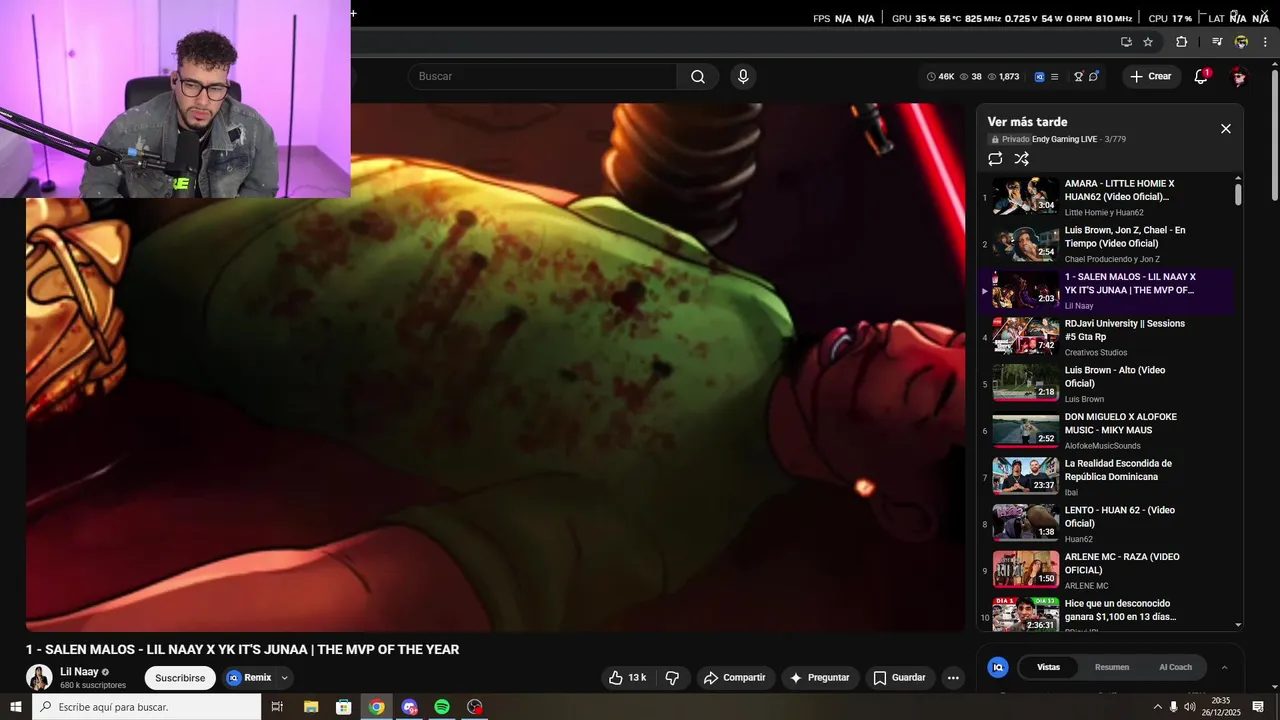Open Microsoft Store from taskbar

[343, 707]
